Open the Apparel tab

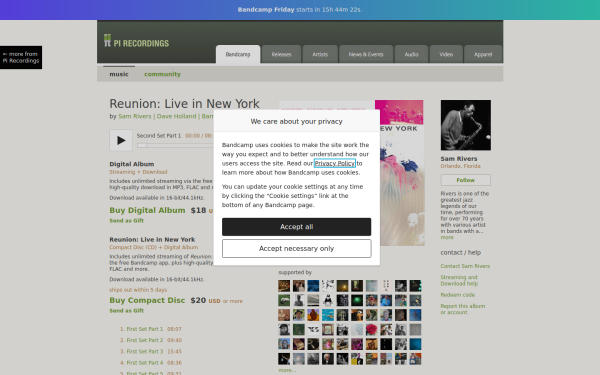[483, 54]
